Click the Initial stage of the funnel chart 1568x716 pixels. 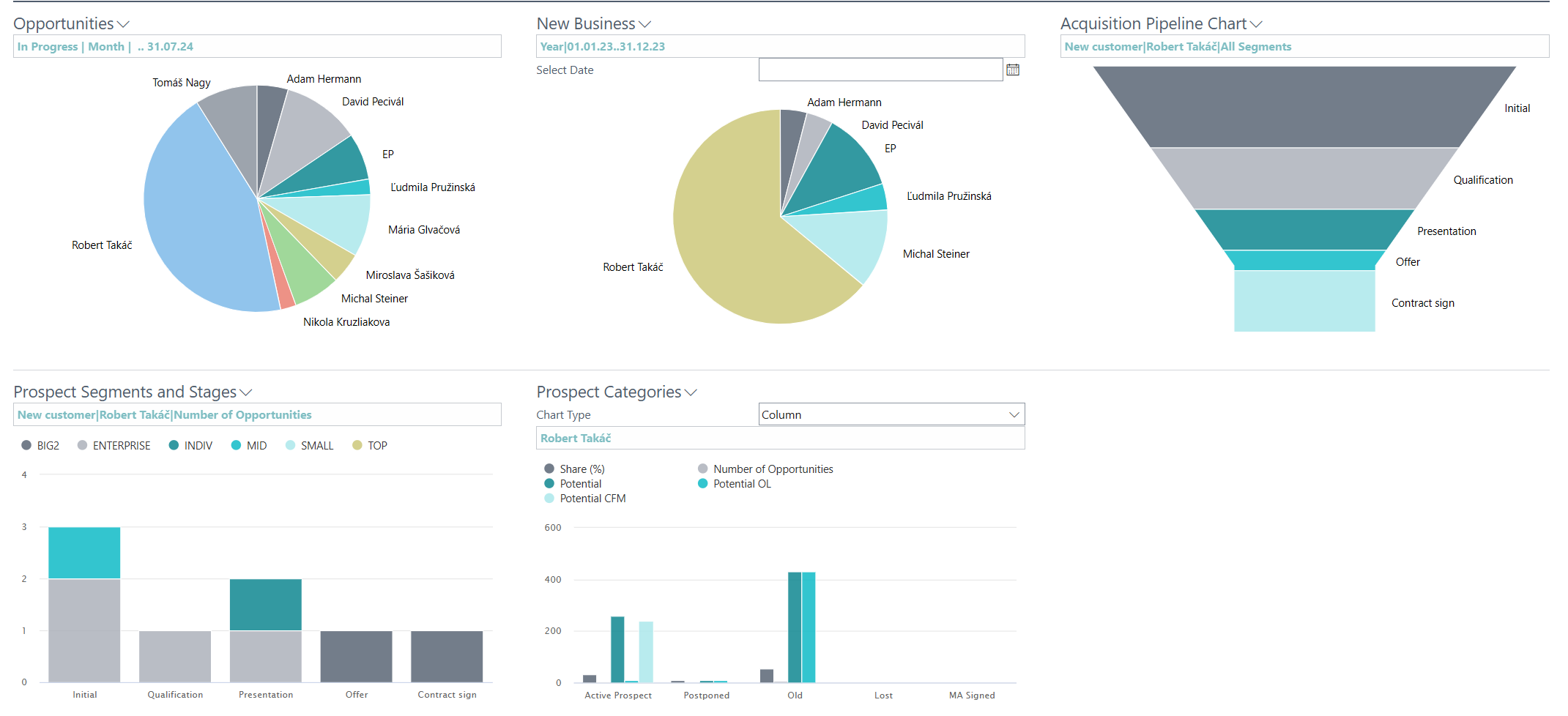1304,107
